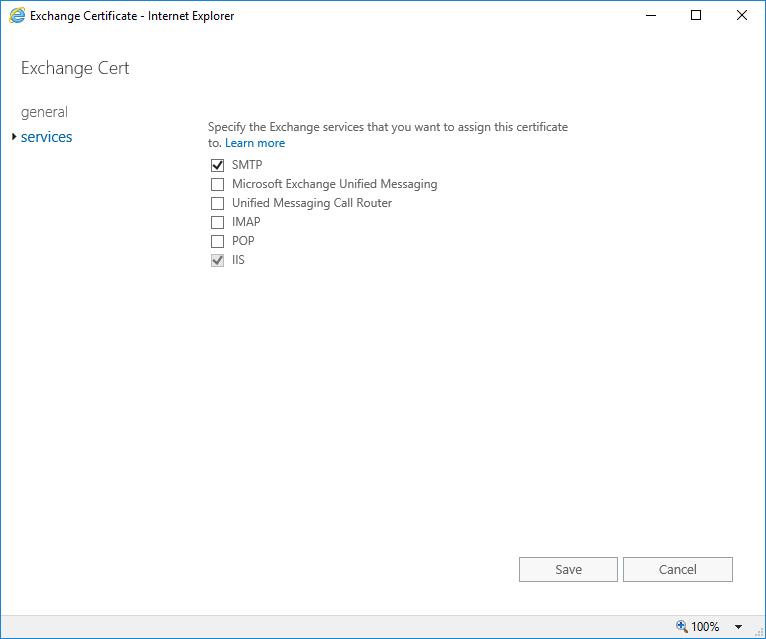
Task: Click the IMAP label text
Action: click(246, 222)
